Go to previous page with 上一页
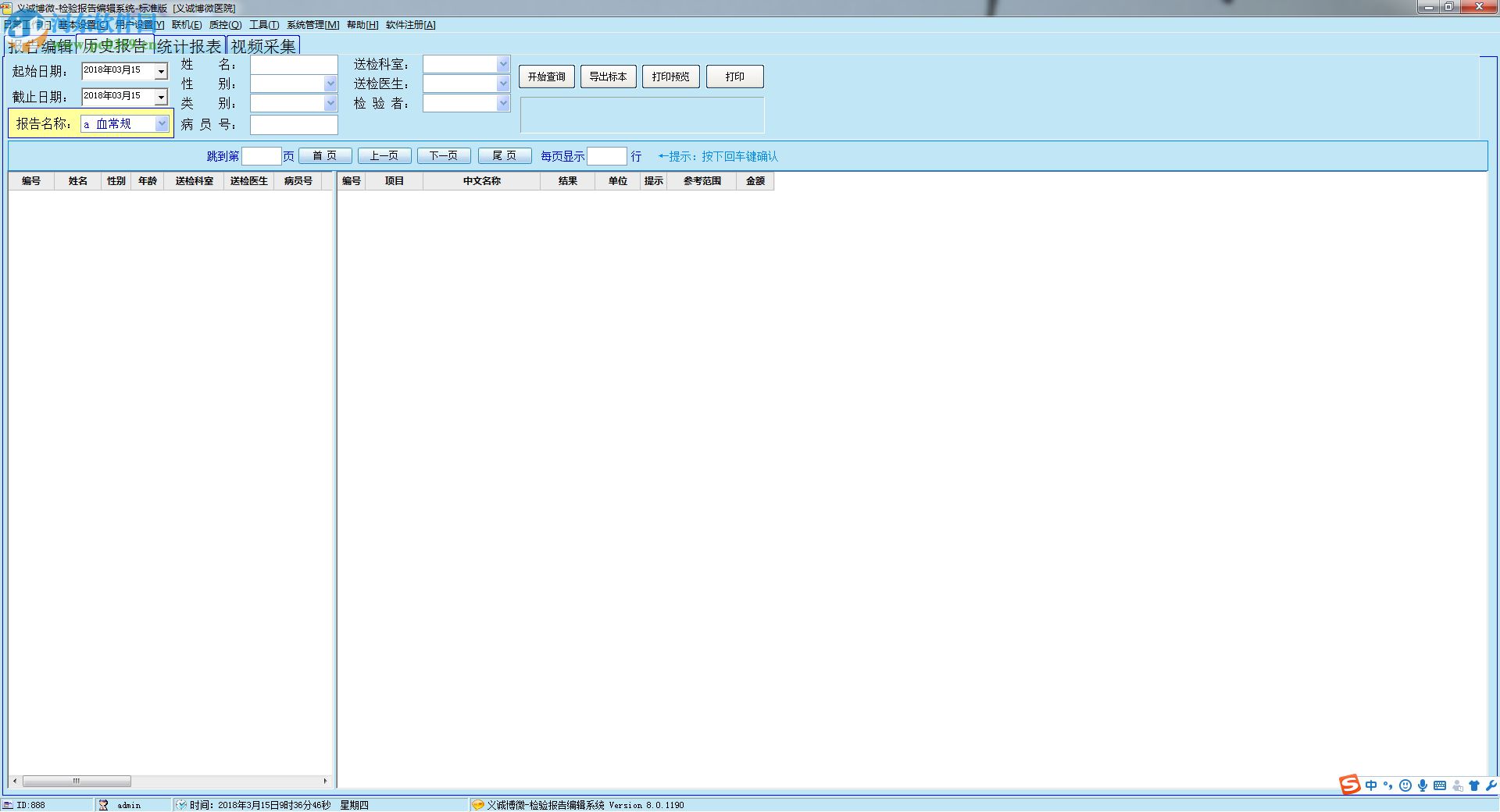1500x812 pixels. (x=384, y=156)
